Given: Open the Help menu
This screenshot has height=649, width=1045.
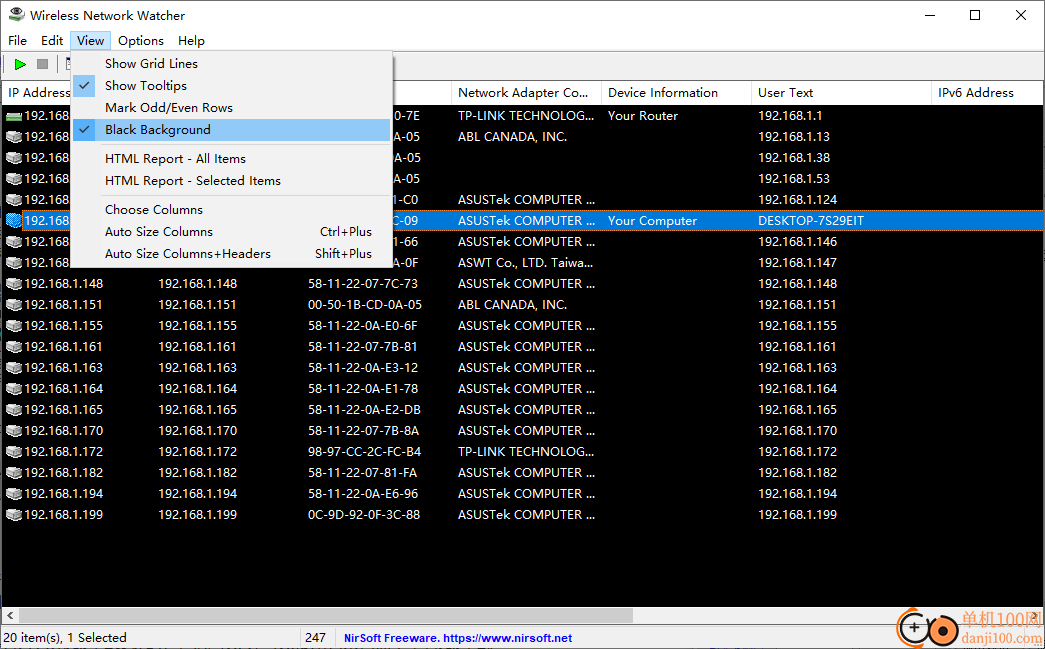Looking at the screenshot, I should (191, 41).
